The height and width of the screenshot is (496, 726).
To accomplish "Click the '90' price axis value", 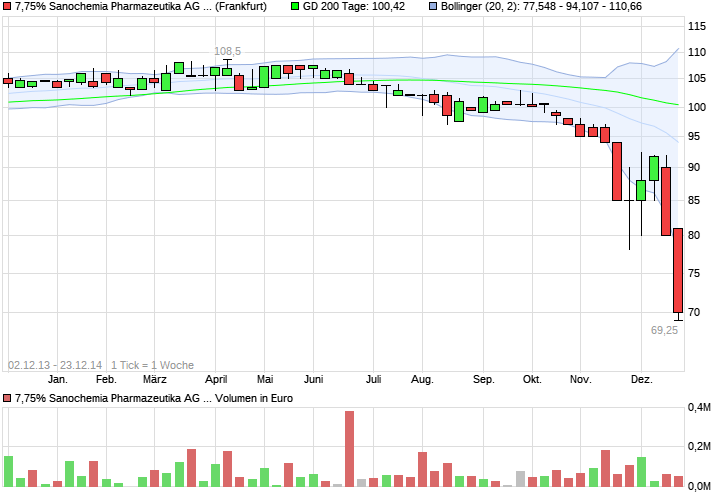I will [694, 168].
